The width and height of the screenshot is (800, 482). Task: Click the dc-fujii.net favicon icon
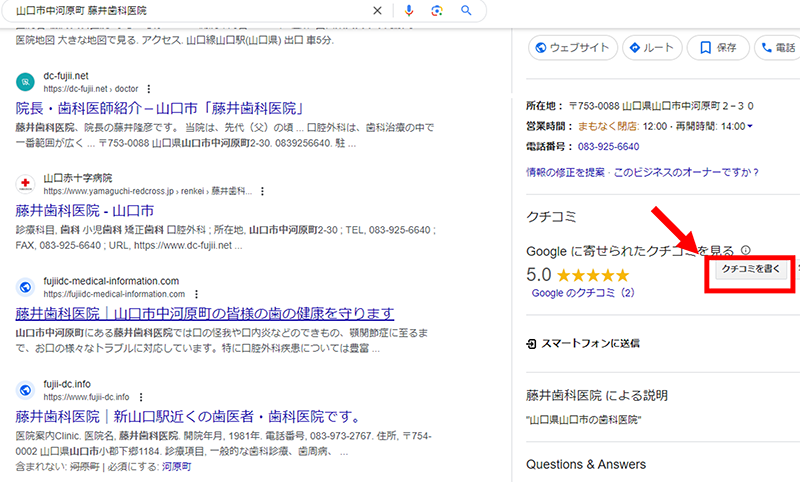point(25,82)
